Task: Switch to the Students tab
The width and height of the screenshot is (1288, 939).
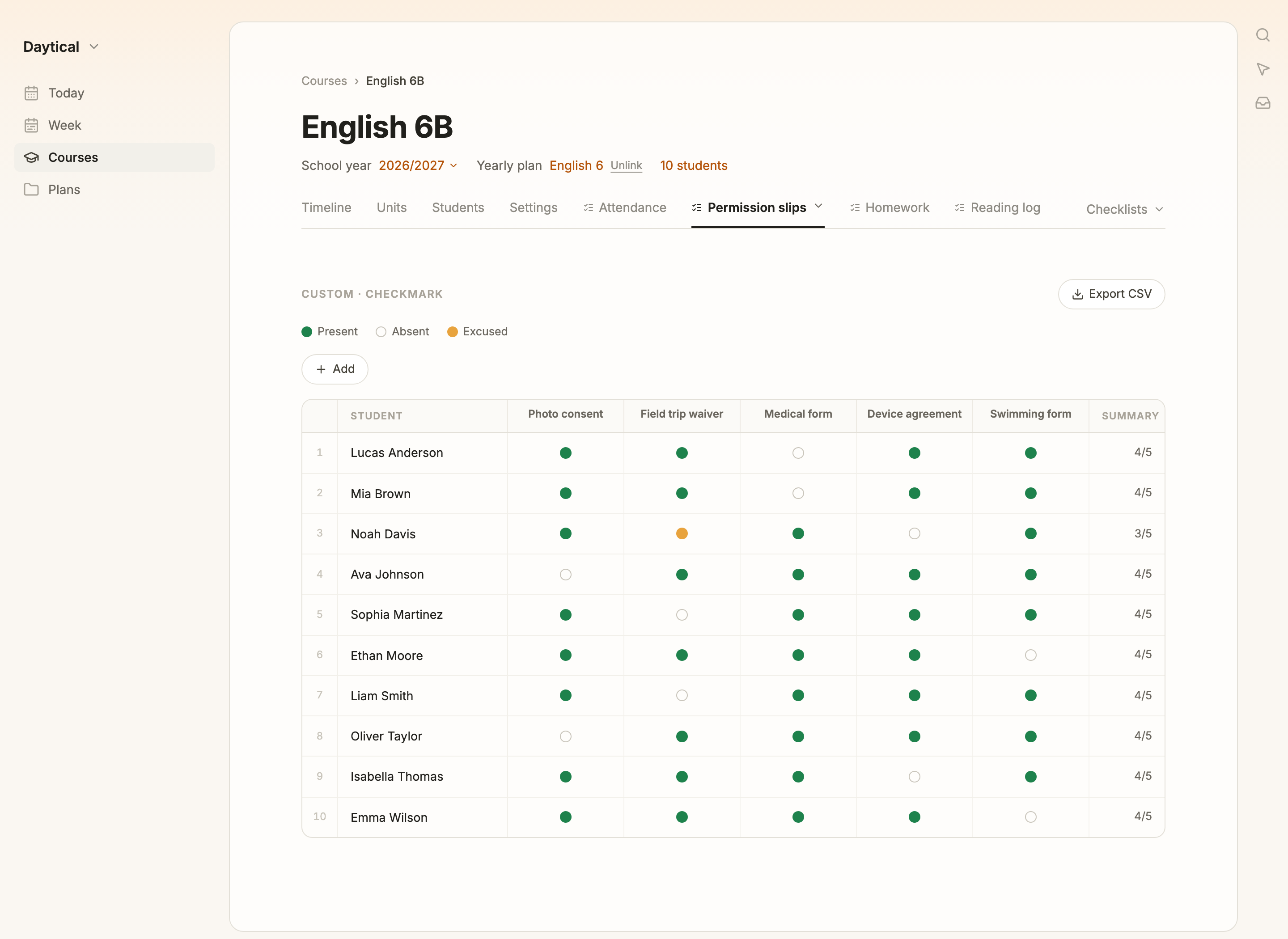Action: tap(458, 208)
